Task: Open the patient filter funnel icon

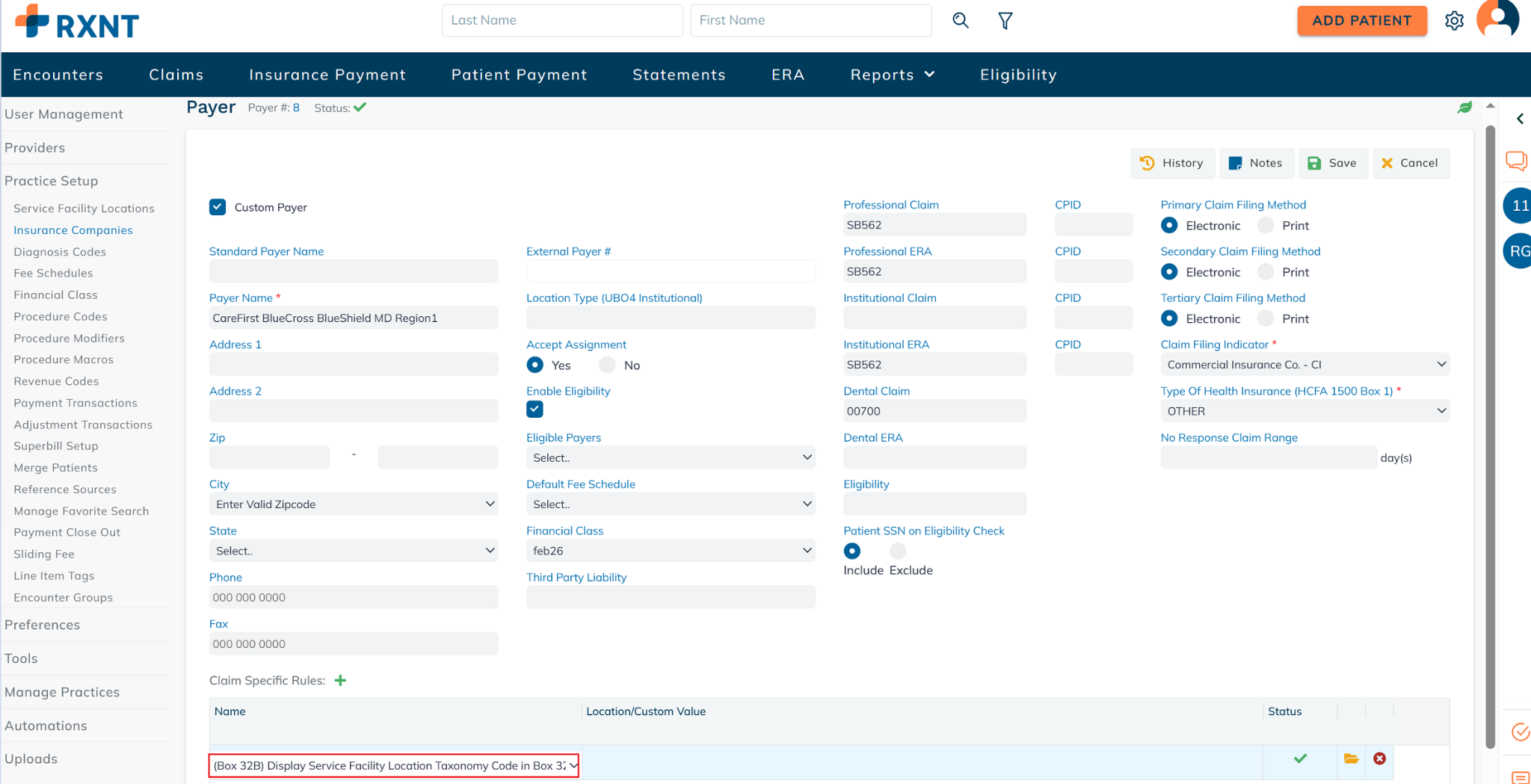Action: [x=1005, y=21]
